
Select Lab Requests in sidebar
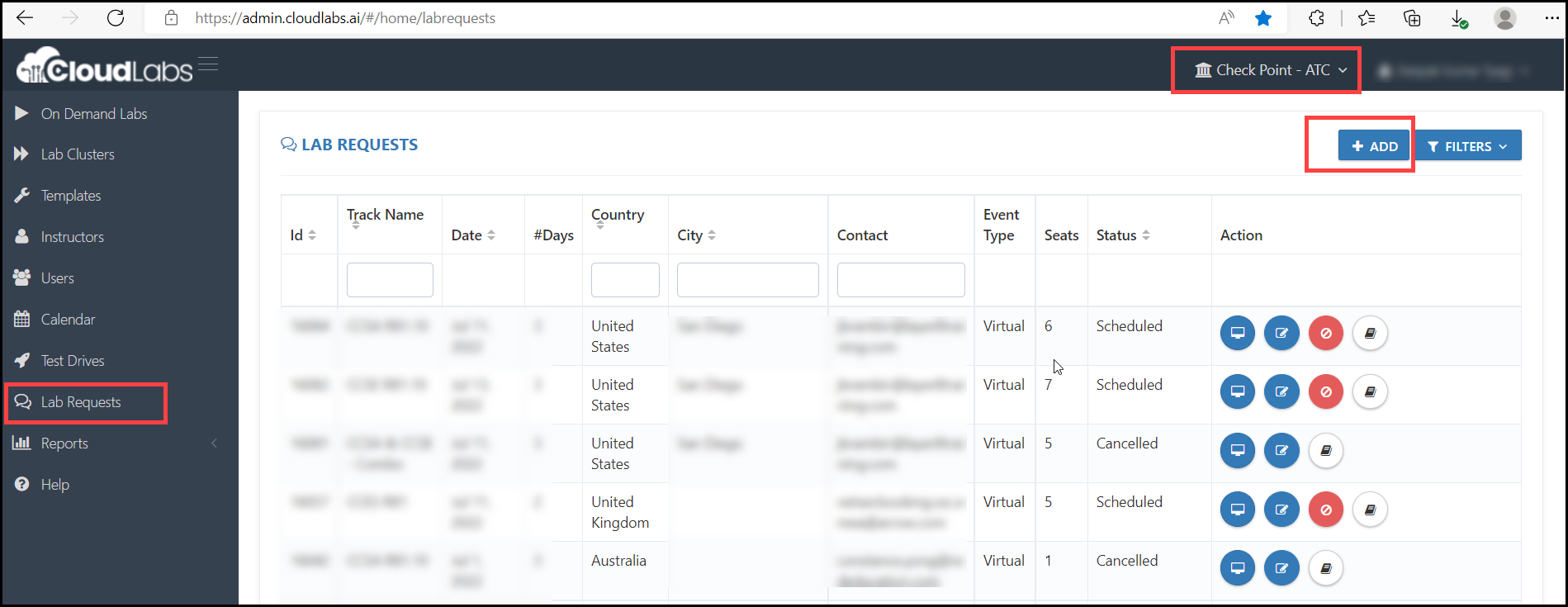coord(81,401)
